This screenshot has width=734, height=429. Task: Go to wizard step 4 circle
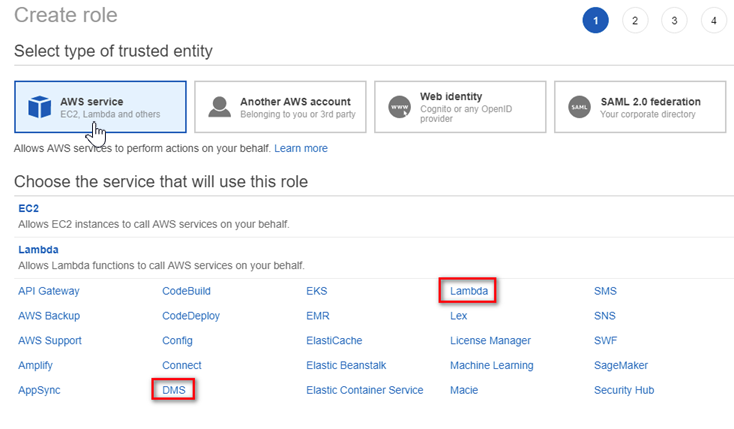click(713, 21)
